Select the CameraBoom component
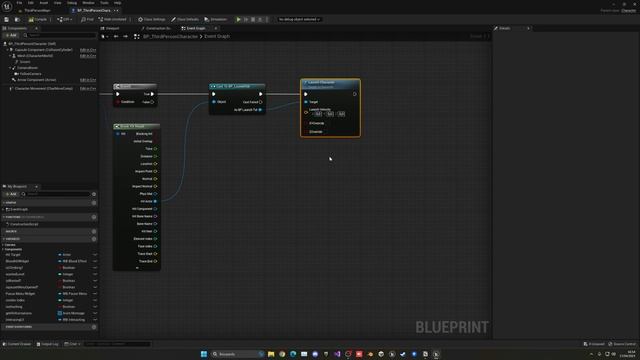The width and height of the screenshot is (640, 360). [x=27, y=68]
